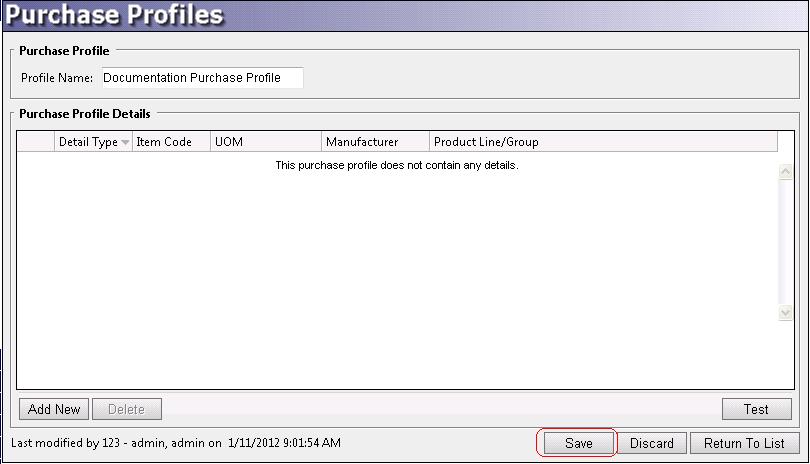Image resolution: width=810 pixels, height=464 pixels.
Task: Sort by the Manufacturer column header
Action: (374, 142)
